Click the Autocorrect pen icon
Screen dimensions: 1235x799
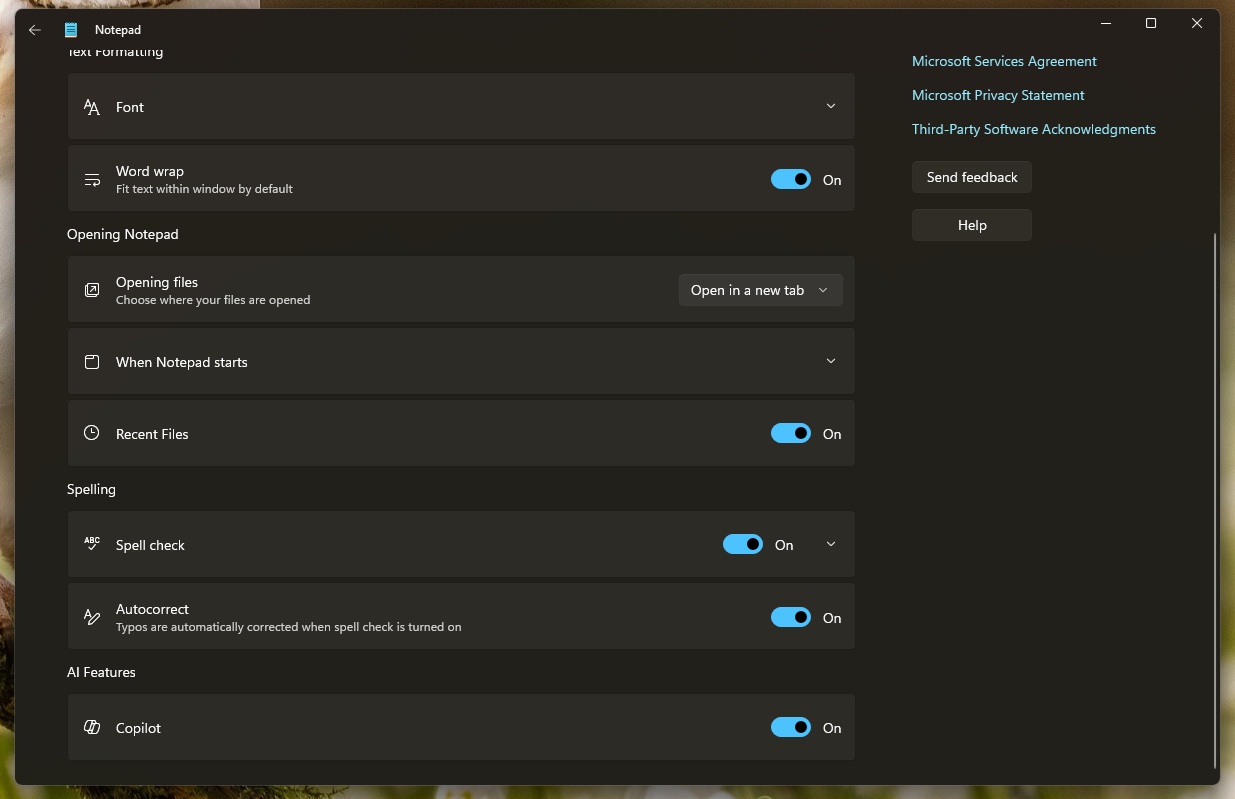pos(91,617)
